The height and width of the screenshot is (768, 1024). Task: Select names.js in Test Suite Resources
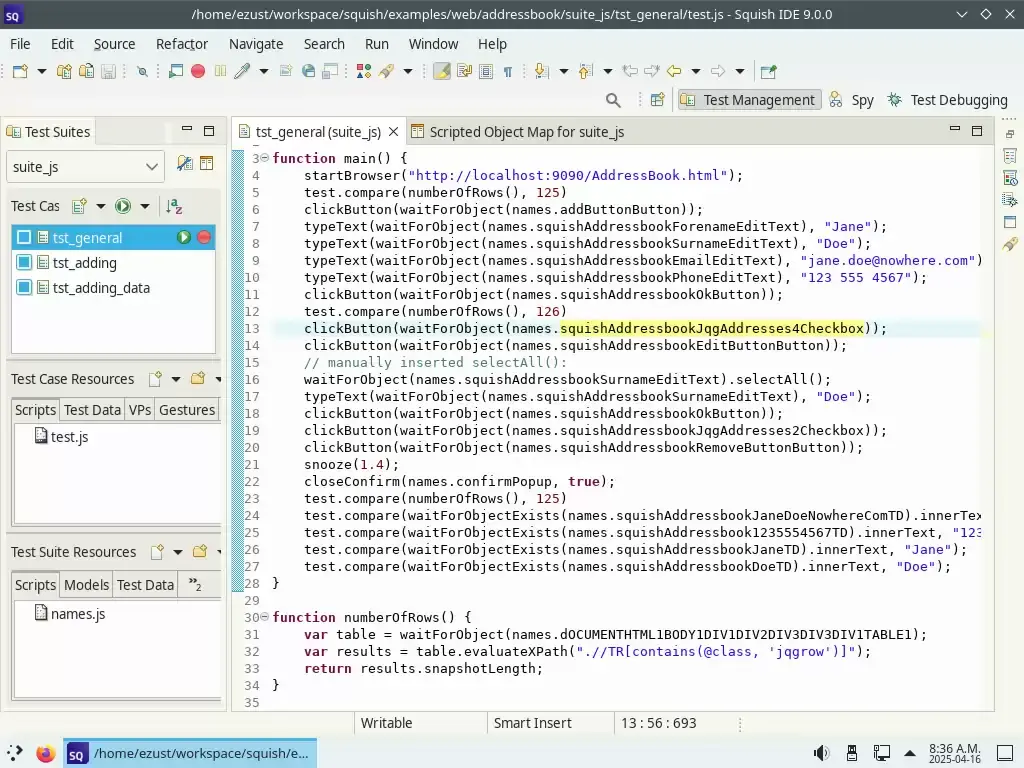70,613
